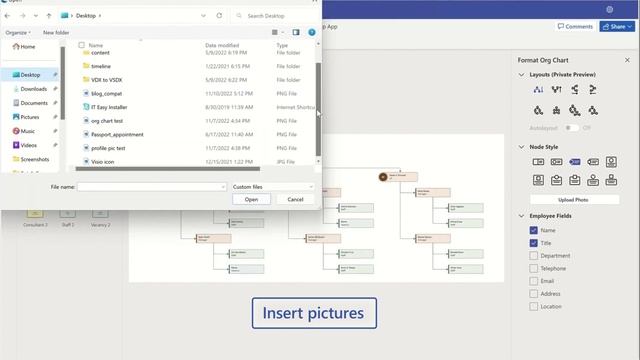
Task: Refresh the Desktop folder listing
Action: [x=219, y=16]
